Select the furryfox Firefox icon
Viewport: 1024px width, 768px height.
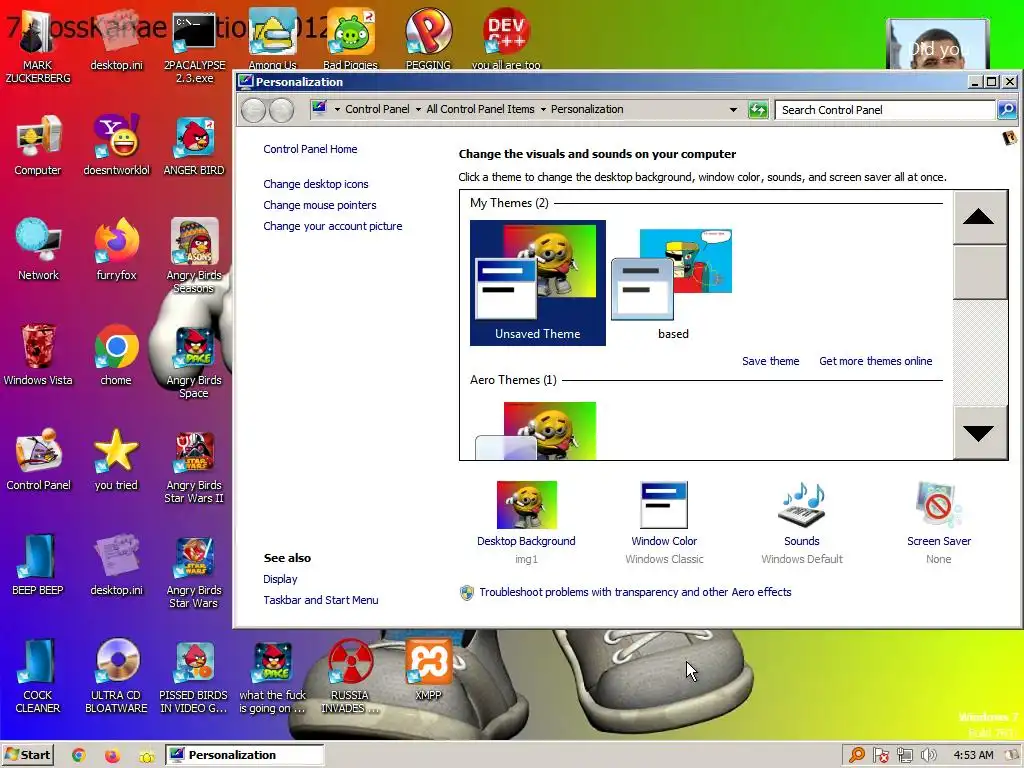[x=116, y=249]
